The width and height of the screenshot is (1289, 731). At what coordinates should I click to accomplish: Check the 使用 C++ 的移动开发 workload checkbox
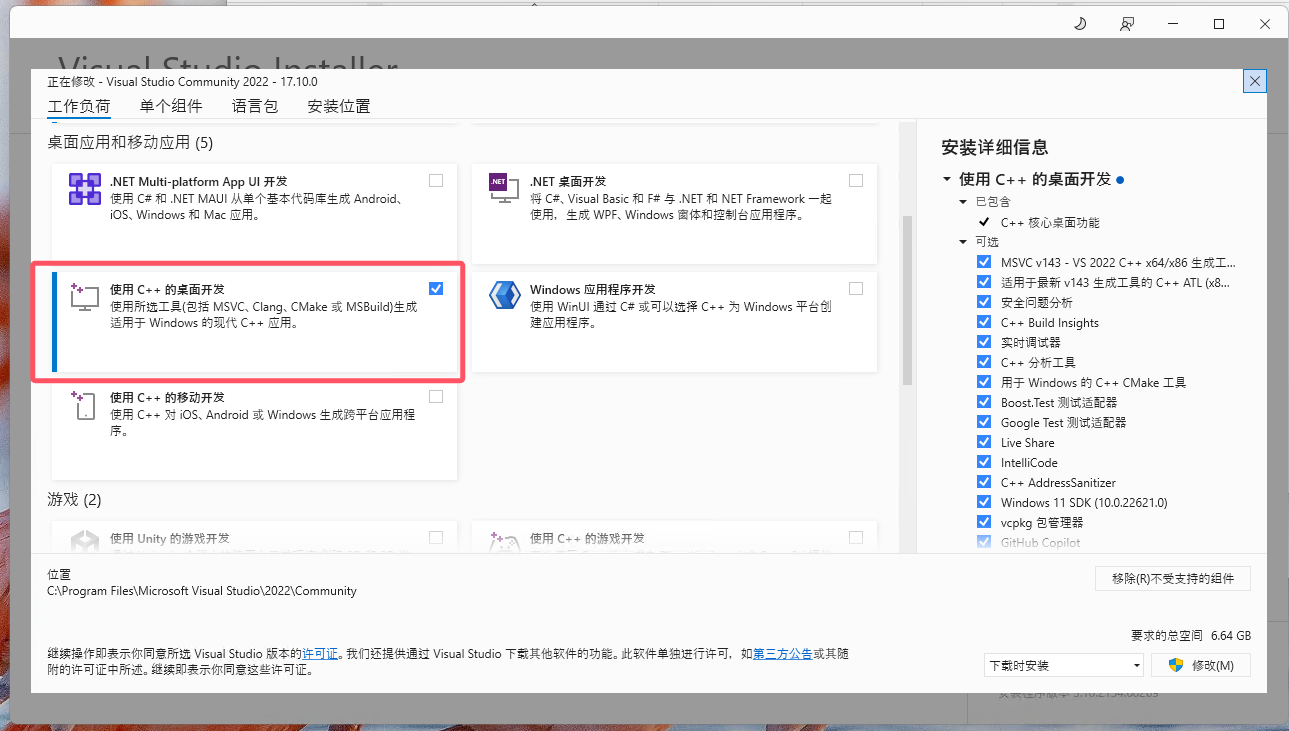tap(436, 396)
